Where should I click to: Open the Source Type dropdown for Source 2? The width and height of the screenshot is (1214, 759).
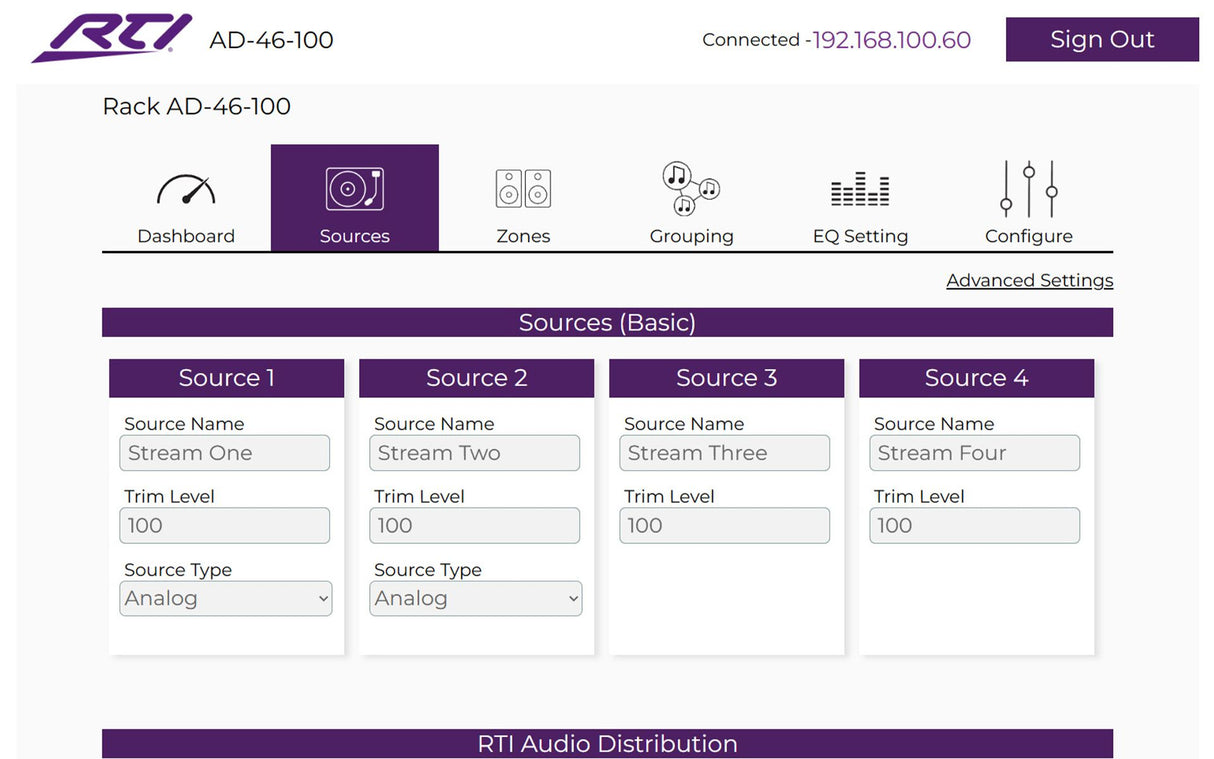click(475, 598)
